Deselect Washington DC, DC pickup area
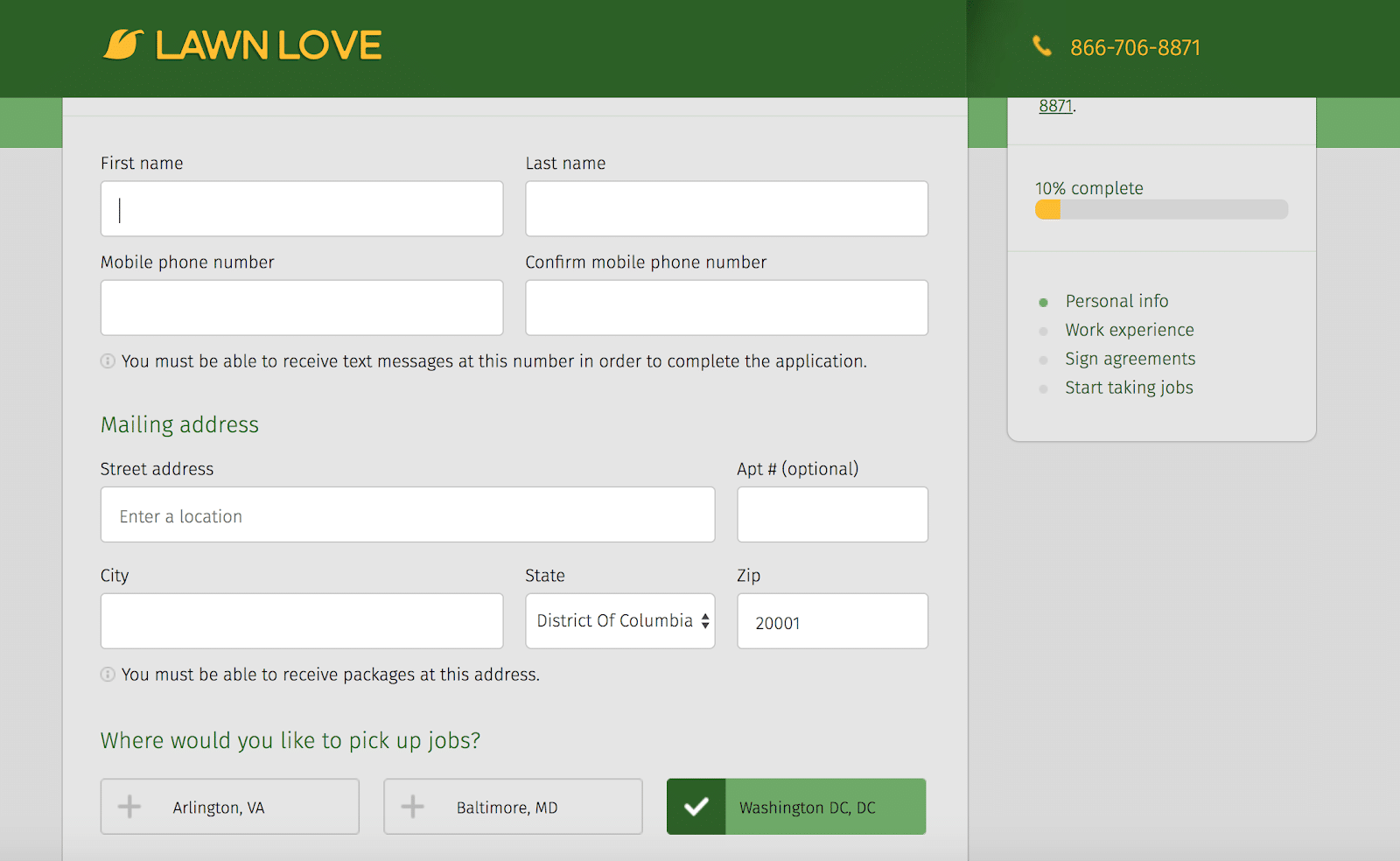Viewport: 1400px width, 861px height. point(796,807)
